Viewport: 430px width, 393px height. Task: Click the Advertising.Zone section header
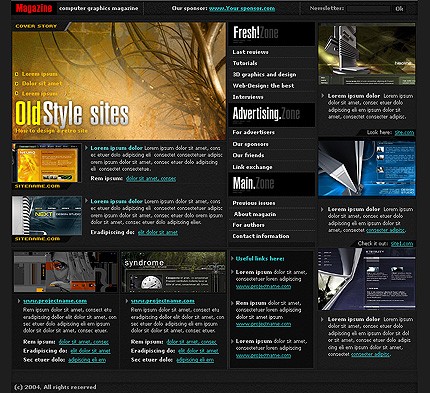(x=272, y=115)
